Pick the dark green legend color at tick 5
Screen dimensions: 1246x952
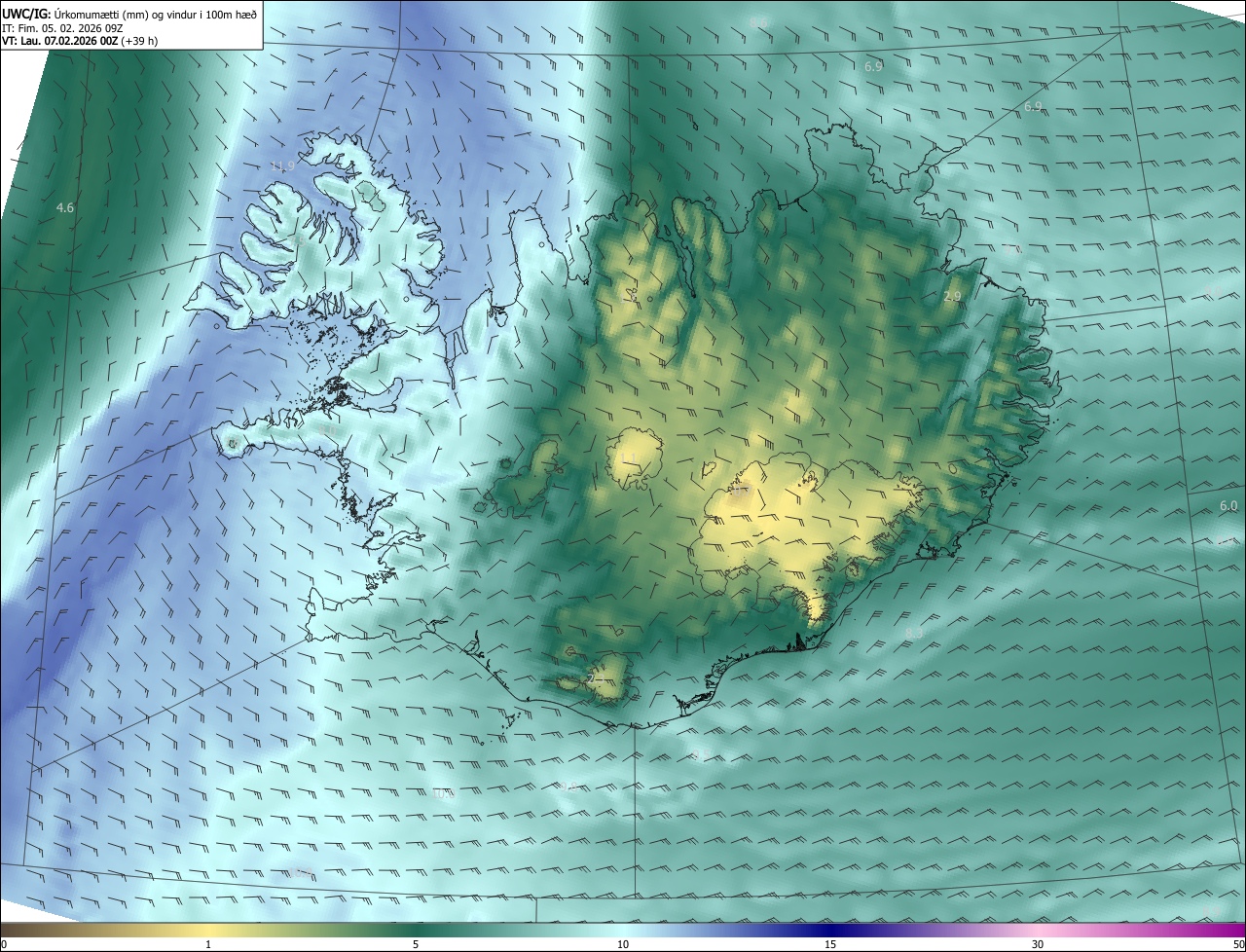pos(416,930)
